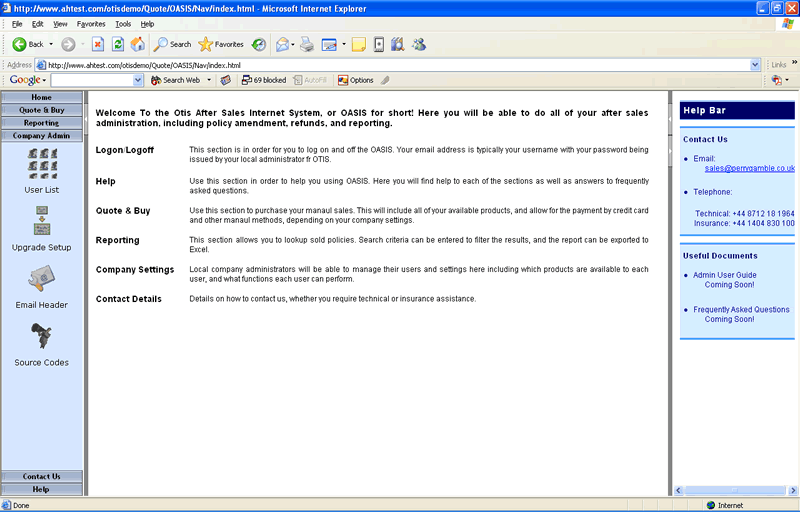The image size is (800, 512).
Task: Click the Forward arrow button
Action: 68,44
